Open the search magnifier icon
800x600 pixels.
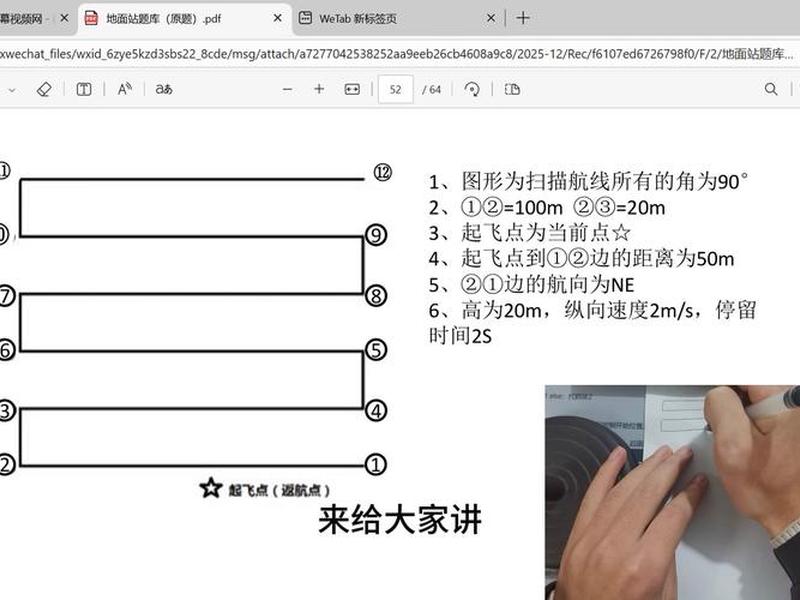tap(771, 89)
